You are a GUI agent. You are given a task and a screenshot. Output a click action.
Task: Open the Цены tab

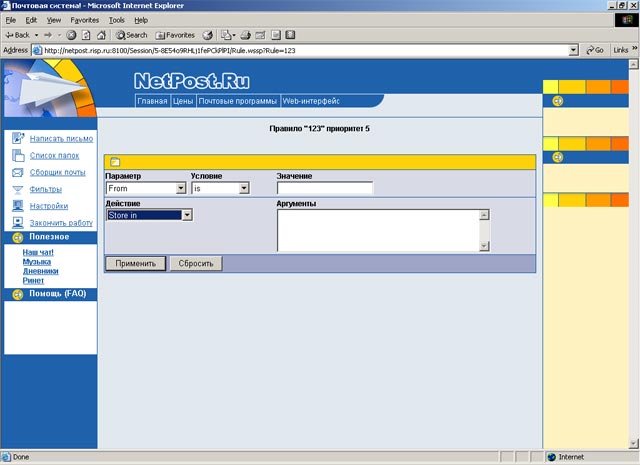182,101
